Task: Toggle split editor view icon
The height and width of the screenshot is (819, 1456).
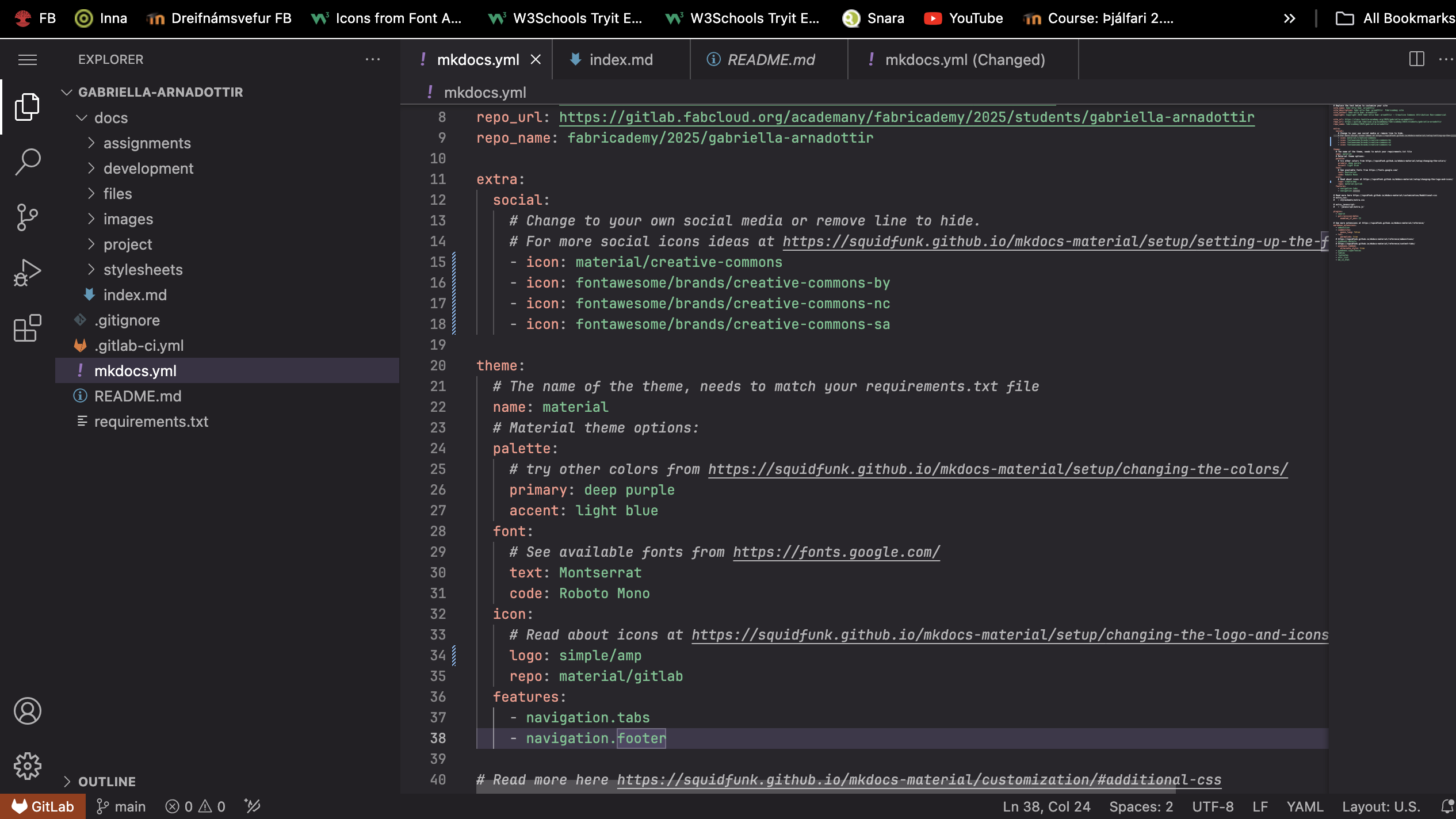Action: 1417,58
